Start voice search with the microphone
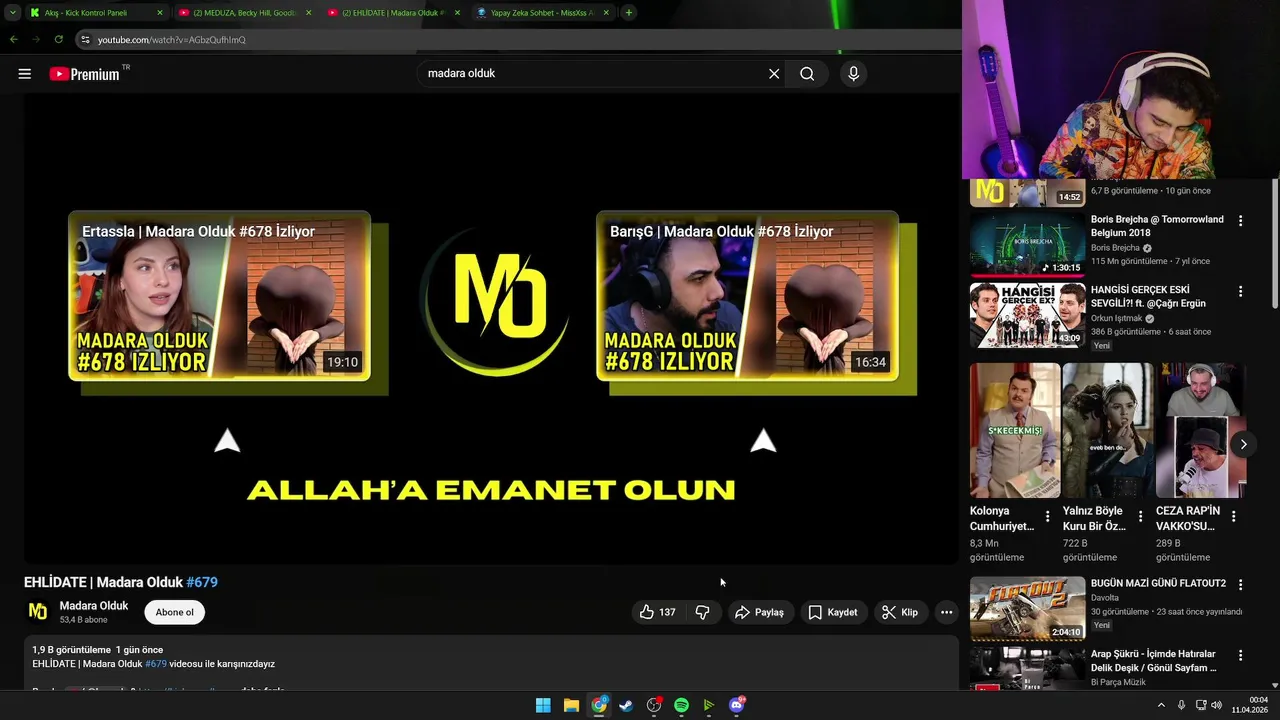The width and height of the screenshot is (1280, 720). 853,73
